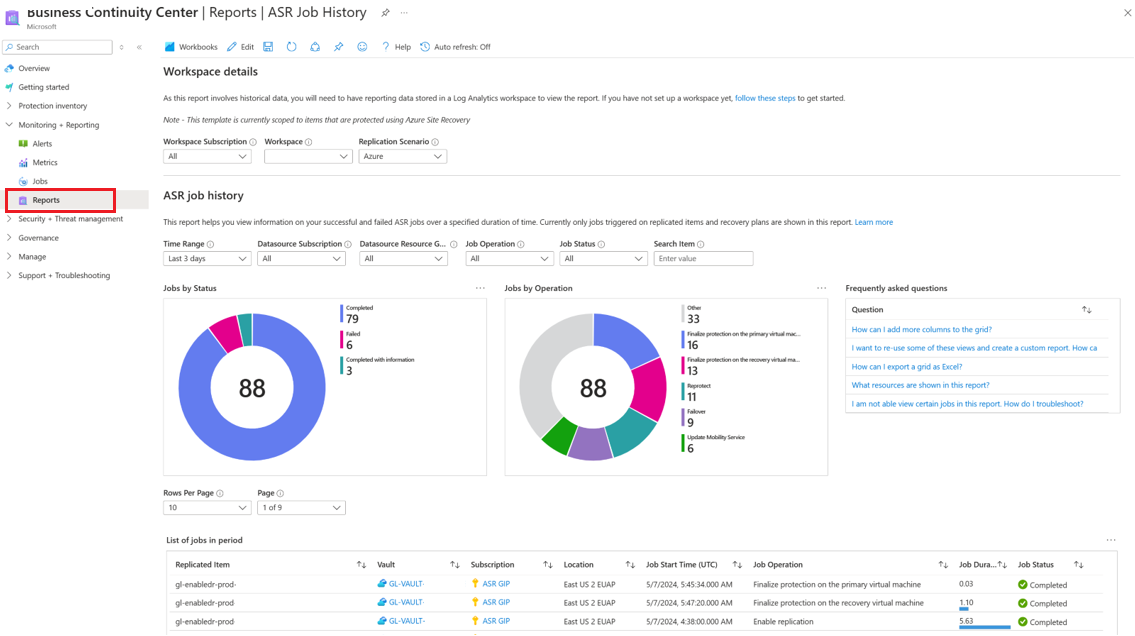Open Overview in the left menu
The width and height of the screenshot is (1135, 636).
click(x=34, y=69)
